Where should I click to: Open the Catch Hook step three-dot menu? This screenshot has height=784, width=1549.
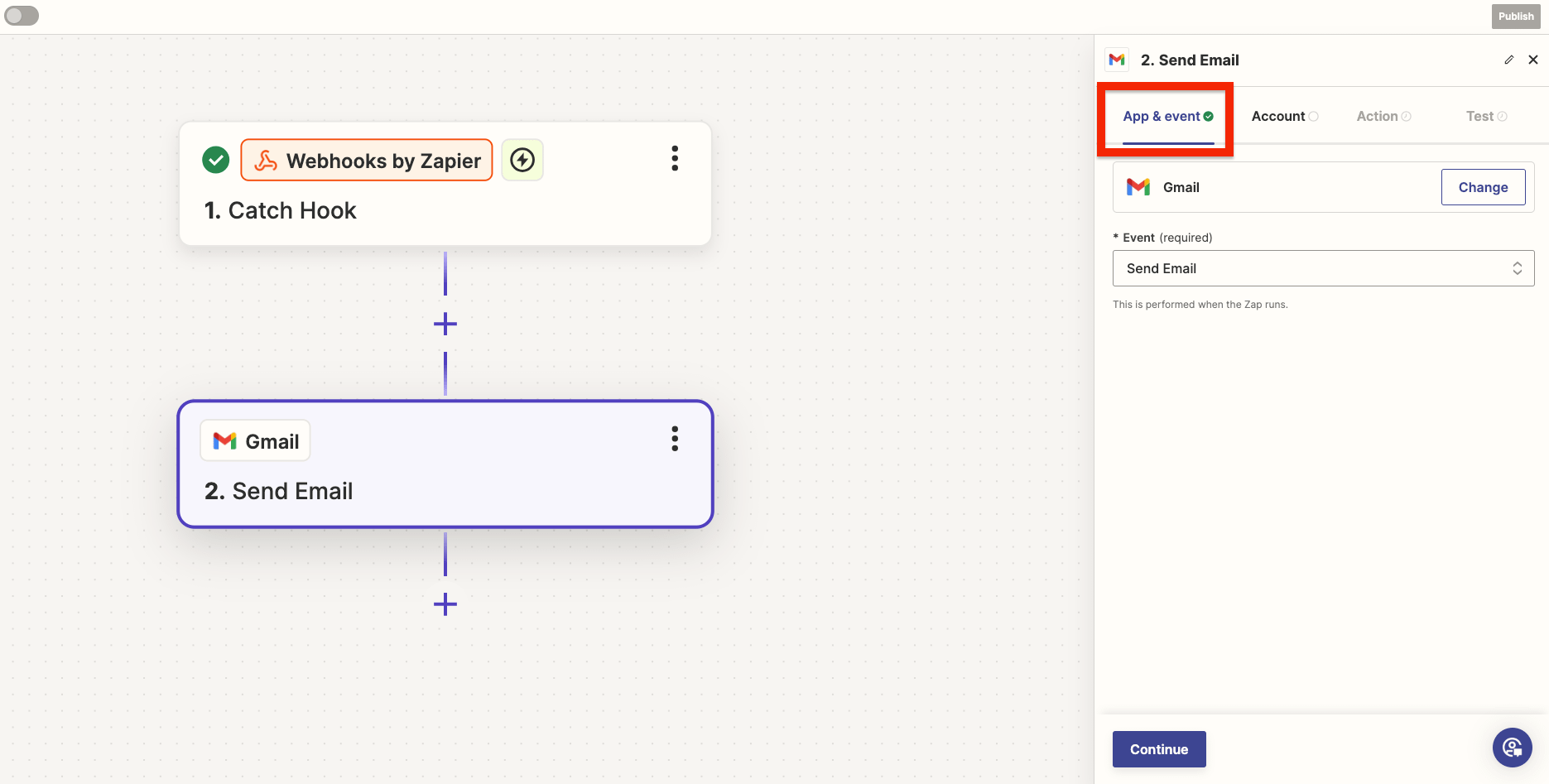click(675, 158)
